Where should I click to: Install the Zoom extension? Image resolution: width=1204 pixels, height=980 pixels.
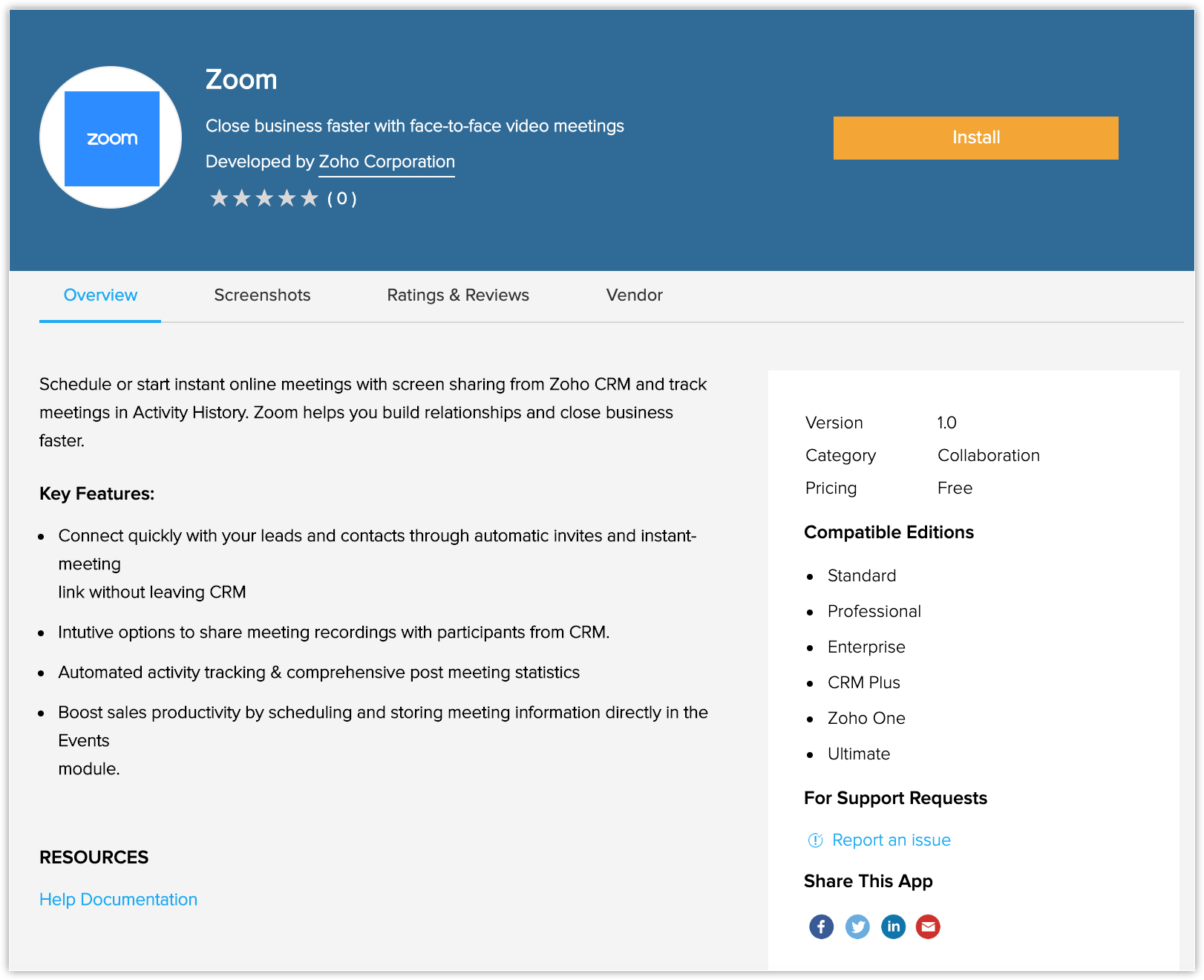click(975, 138)
